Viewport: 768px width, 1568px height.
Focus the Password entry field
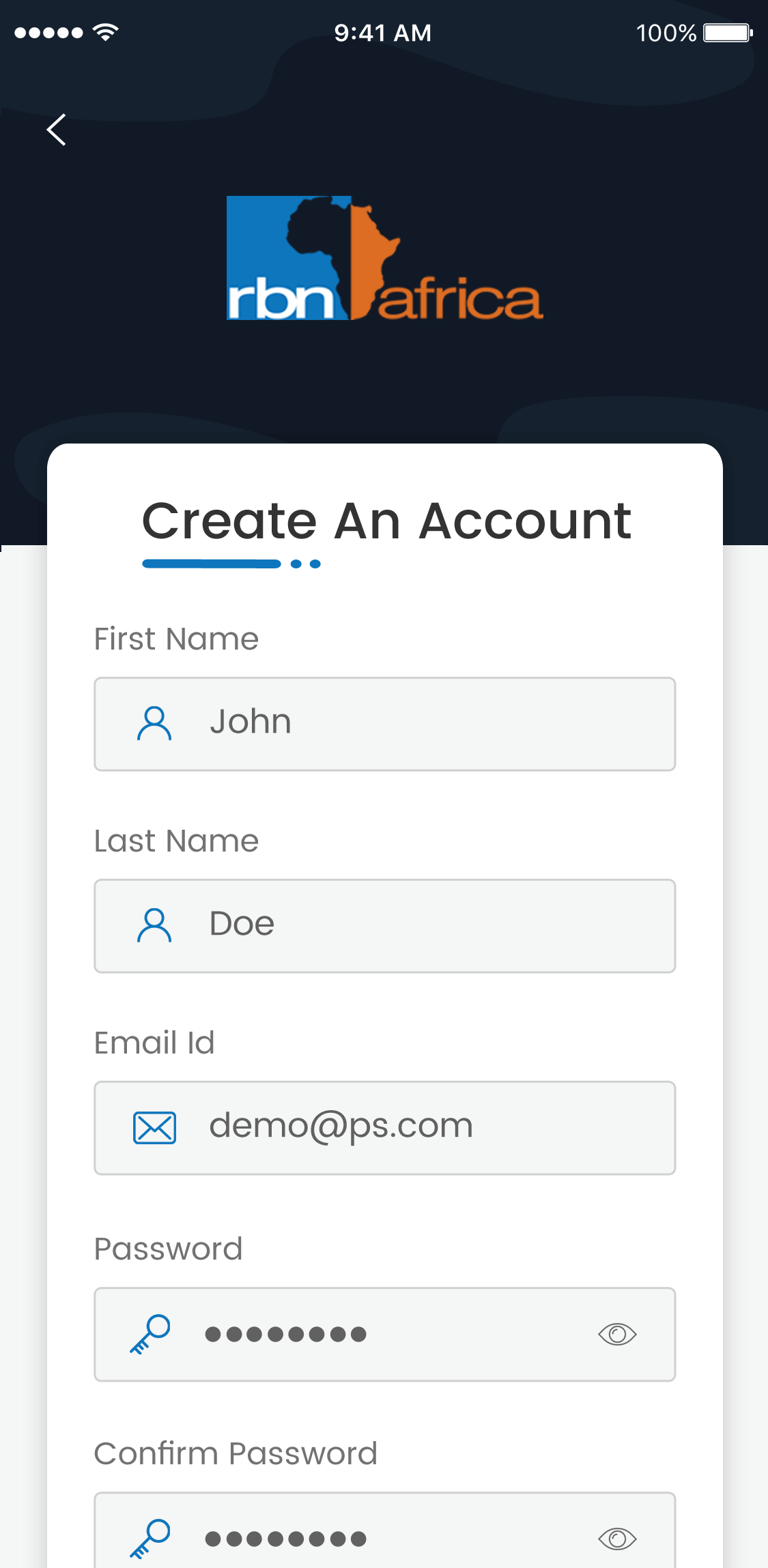[410, 1334]
